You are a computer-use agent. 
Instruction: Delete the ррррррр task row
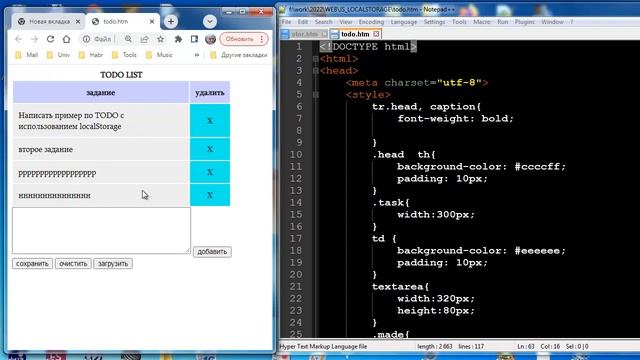[x=210, y=172]
